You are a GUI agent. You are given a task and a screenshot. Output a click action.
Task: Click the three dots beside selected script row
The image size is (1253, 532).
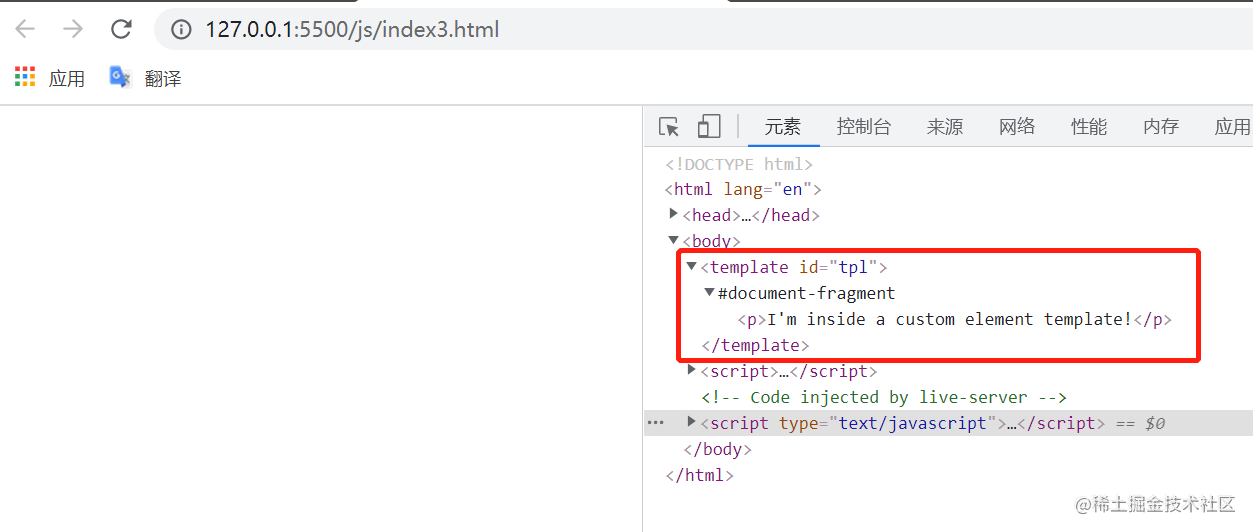click(655, 423)
